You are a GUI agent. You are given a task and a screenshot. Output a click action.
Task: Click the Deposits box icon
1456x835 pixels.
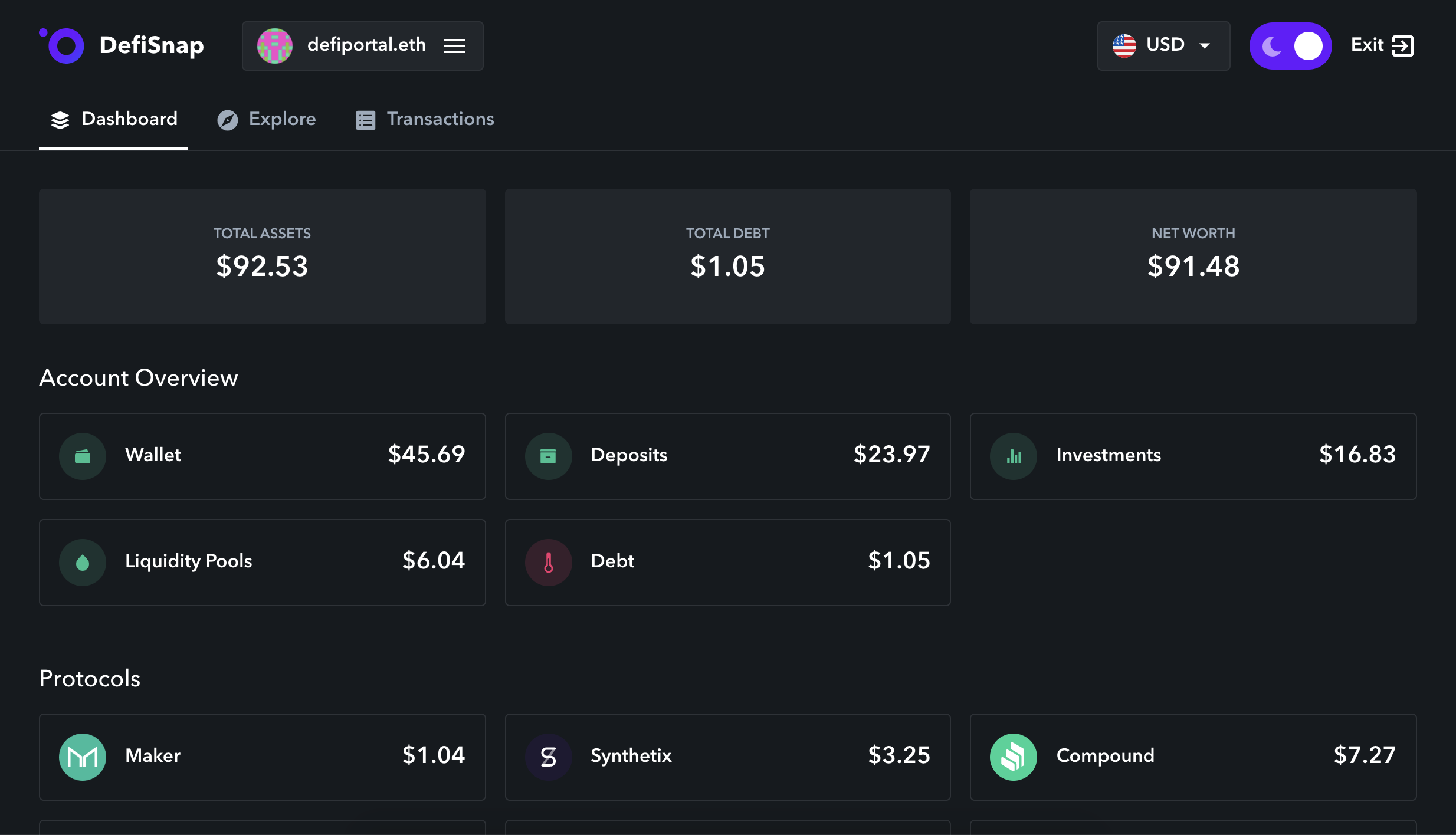548,456
